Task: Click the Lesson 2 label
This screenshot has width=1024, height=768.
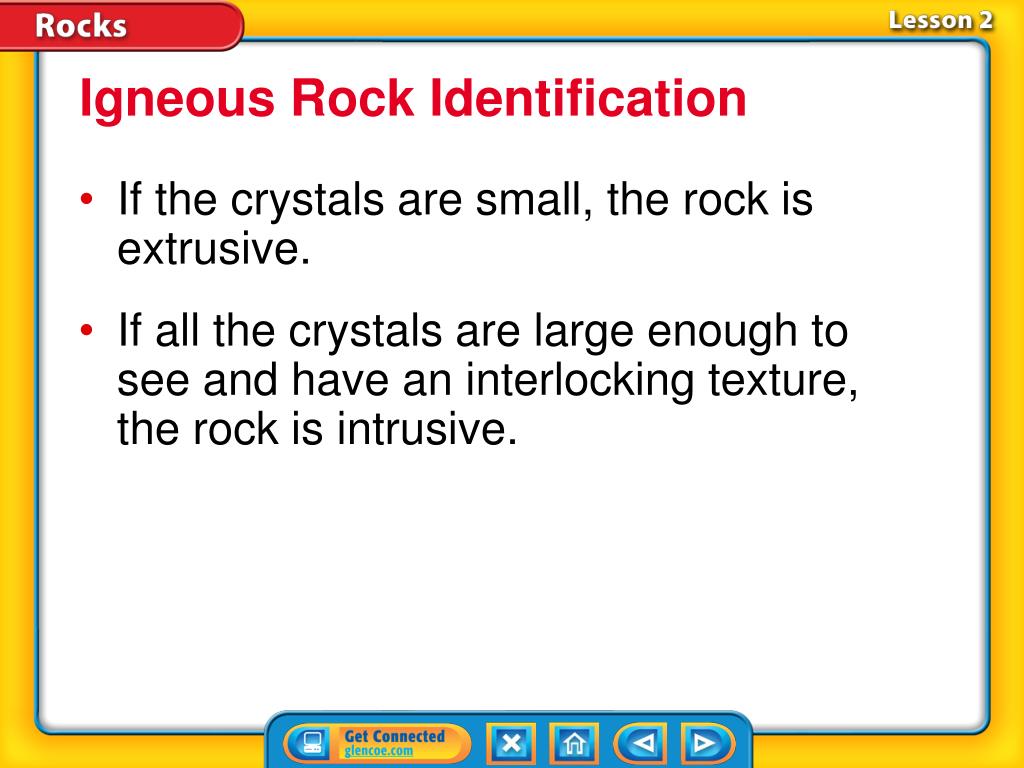Action: [x=940, y=20]
